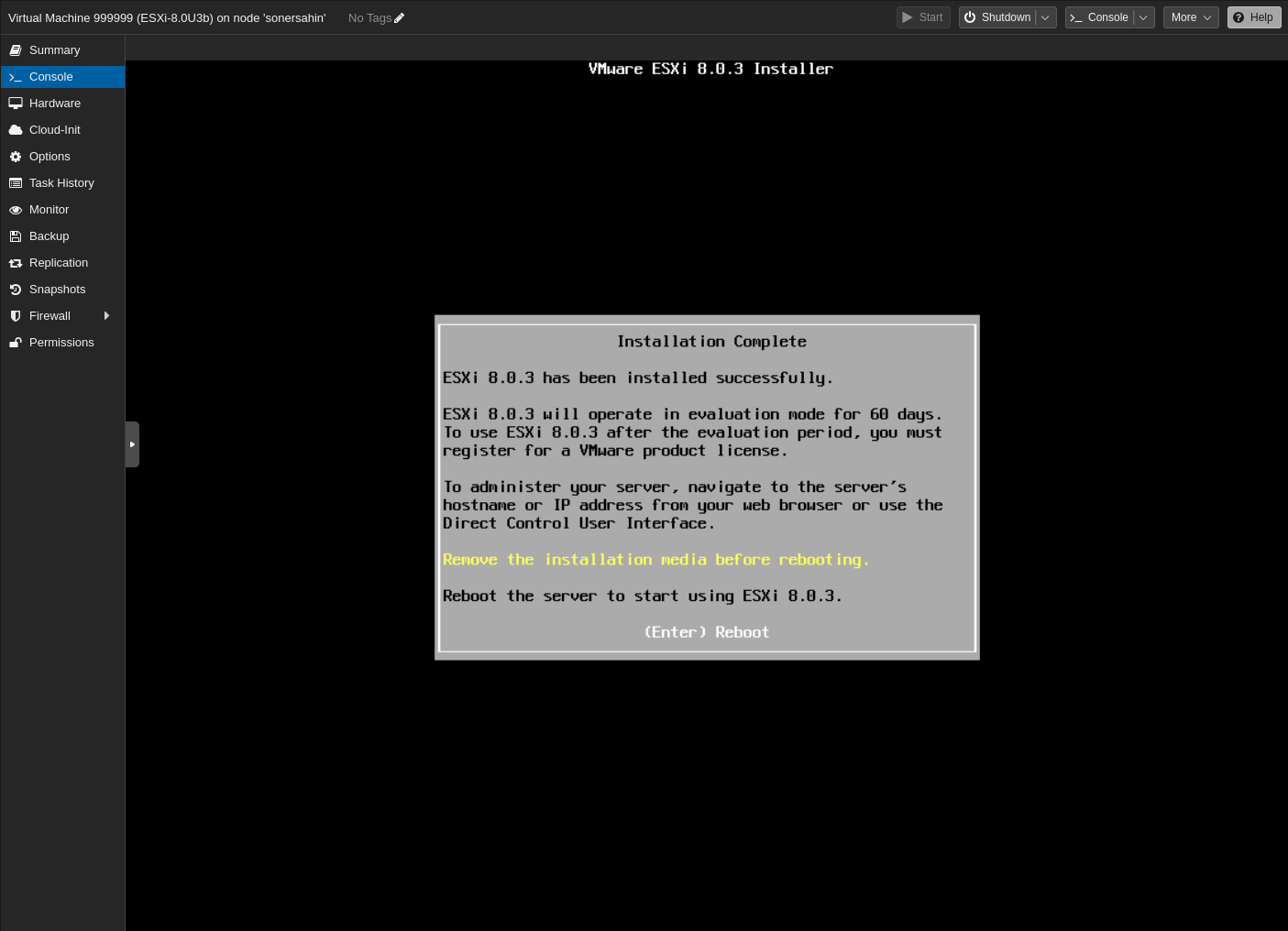Image resolution: width=1288 pixels, height=931 pixels.
Task: Open Options using the gear icon
Action: pos(16,156)
